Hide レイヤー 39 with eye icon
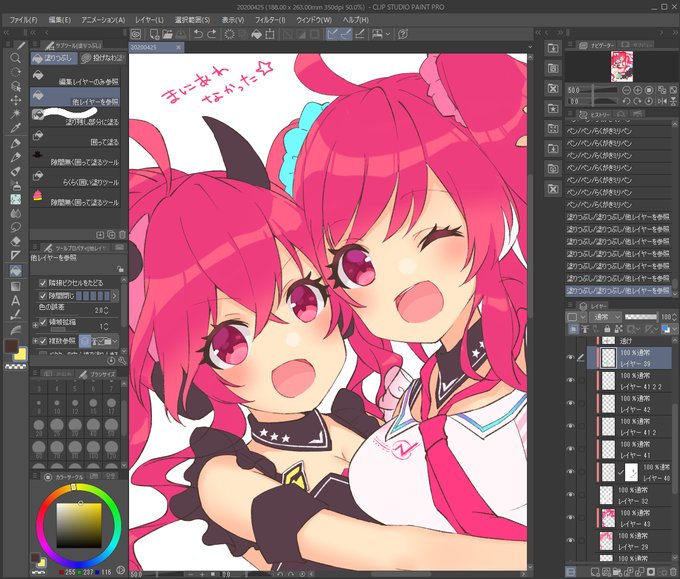This screenshot has width=680, height=579. [x=571, y=357]
